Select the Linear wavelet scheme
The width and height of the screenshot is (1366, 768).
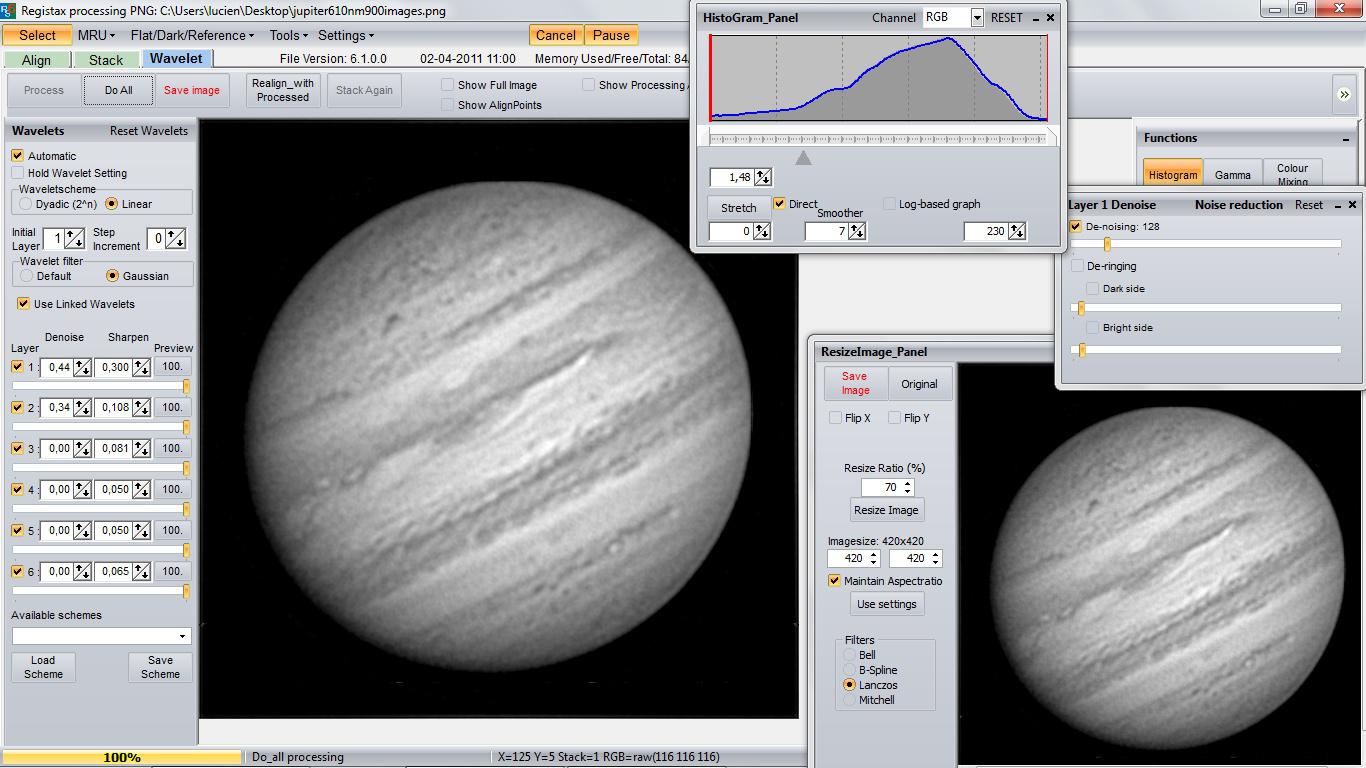[x=112, y=204]
